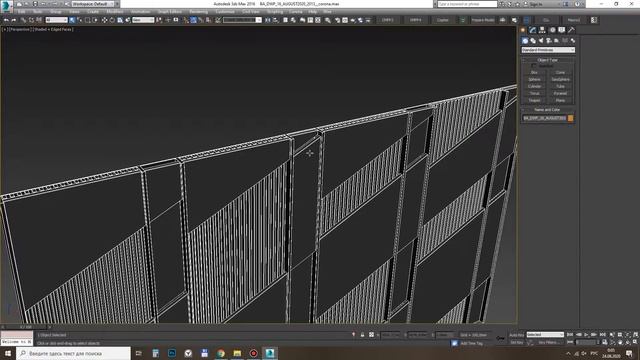640x360 pixels.
Task: Click the Redo arrow in main toolbar
Action: click(14, 20)
